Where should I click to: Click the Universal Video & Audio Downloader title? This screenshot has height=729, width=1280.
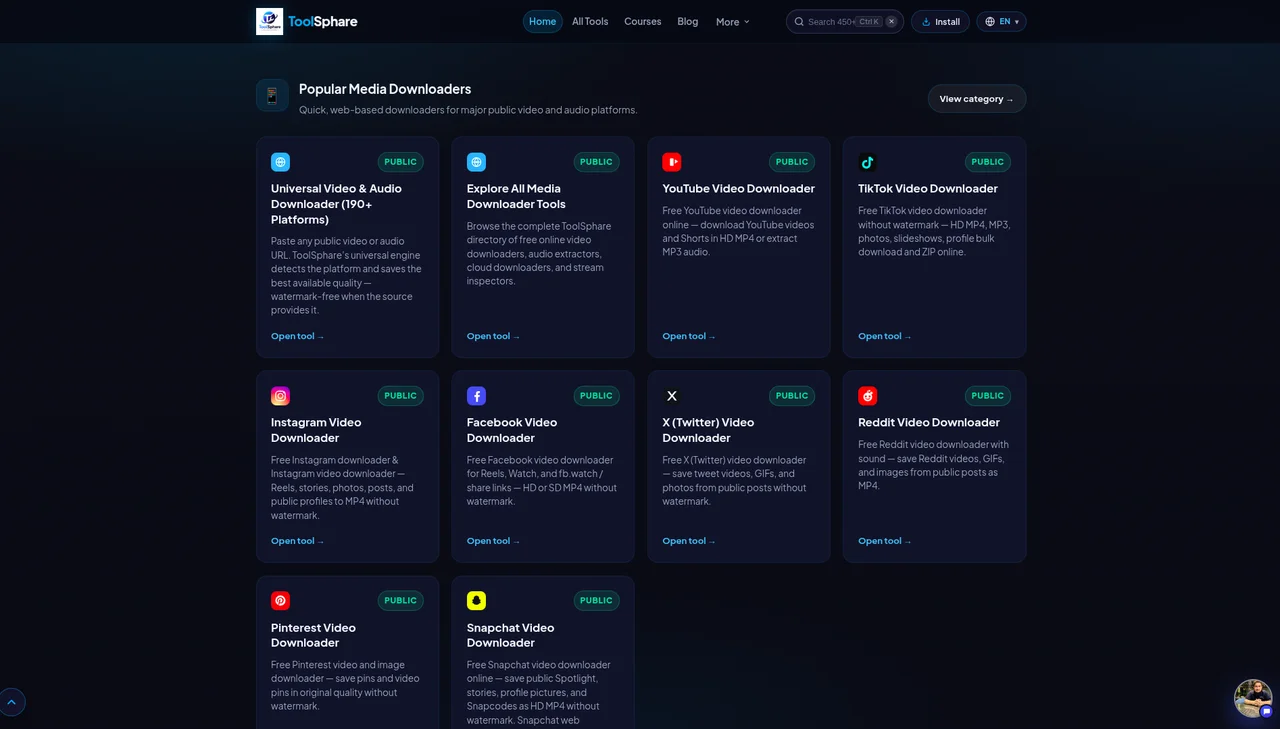(336, 204)
